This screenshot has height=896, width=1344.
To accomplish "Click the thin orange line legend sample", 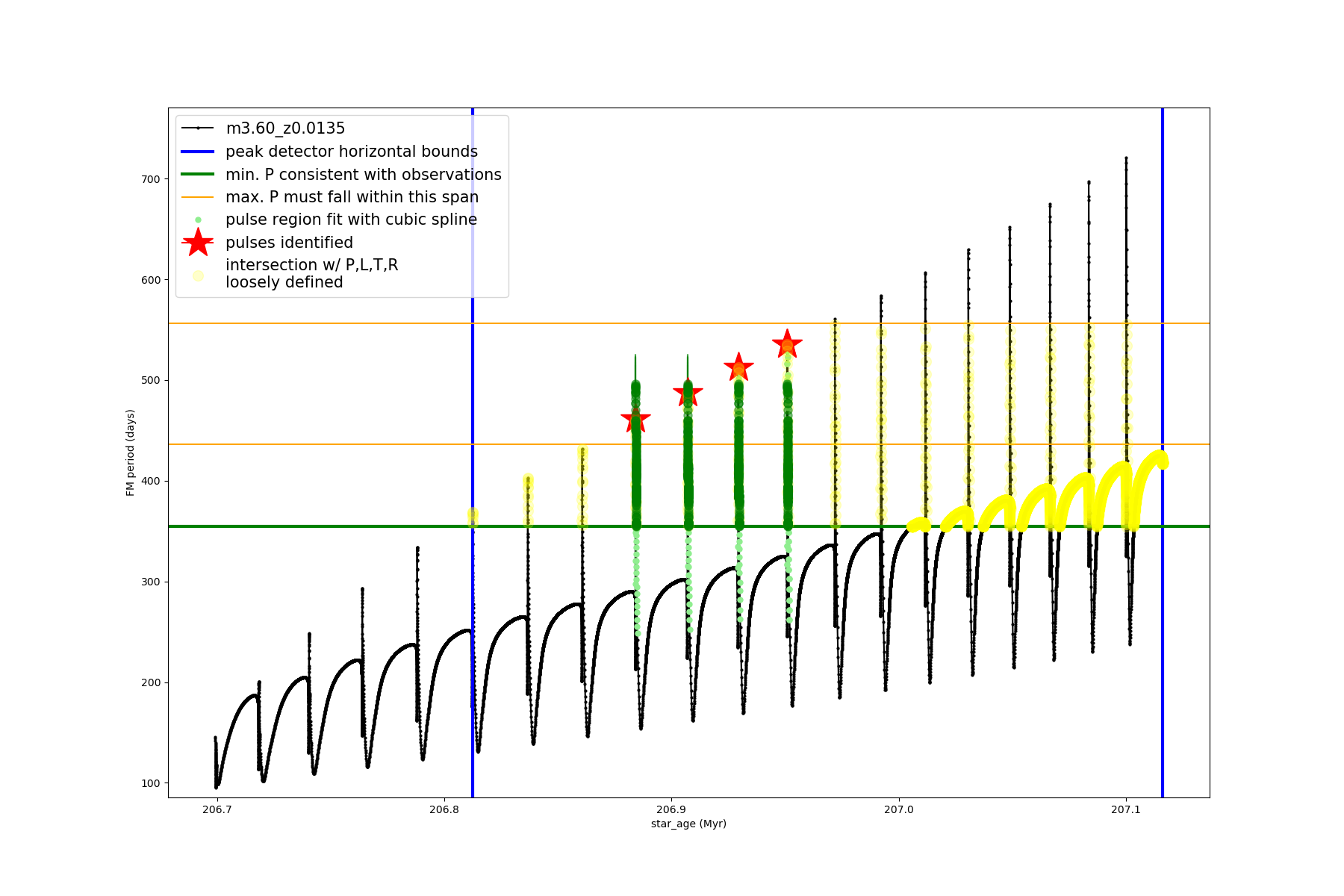I will pyautogui.click(x=198, y=197).
